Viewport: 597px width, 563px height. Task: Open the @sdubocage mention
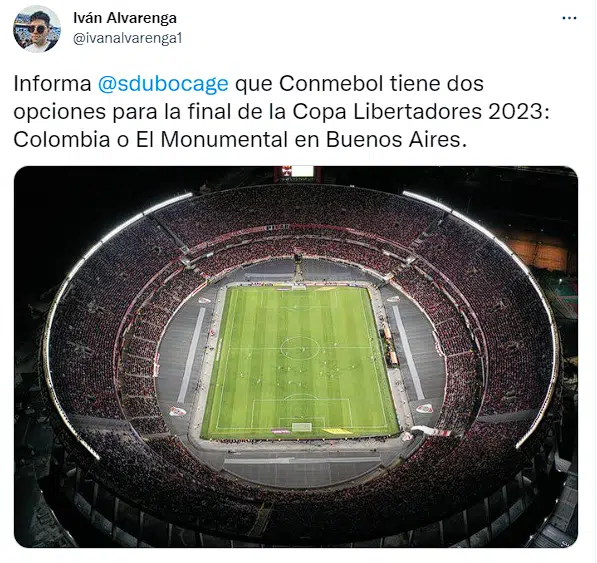coord(163,83)
